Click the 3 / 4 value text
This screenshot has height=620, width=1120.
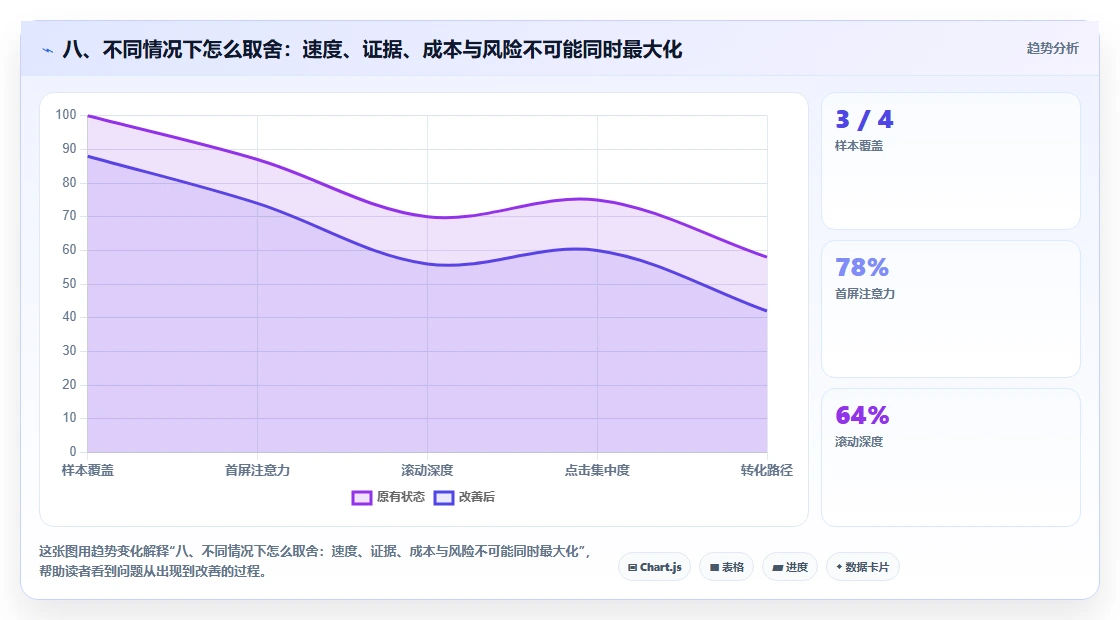864,119
